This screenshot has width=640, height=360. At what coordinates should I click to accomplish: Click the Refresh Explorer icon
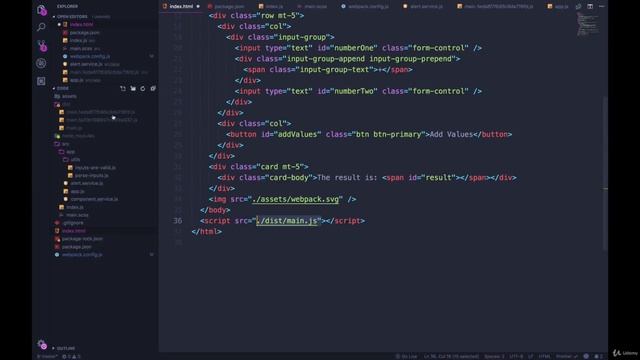tap(142, 88)
